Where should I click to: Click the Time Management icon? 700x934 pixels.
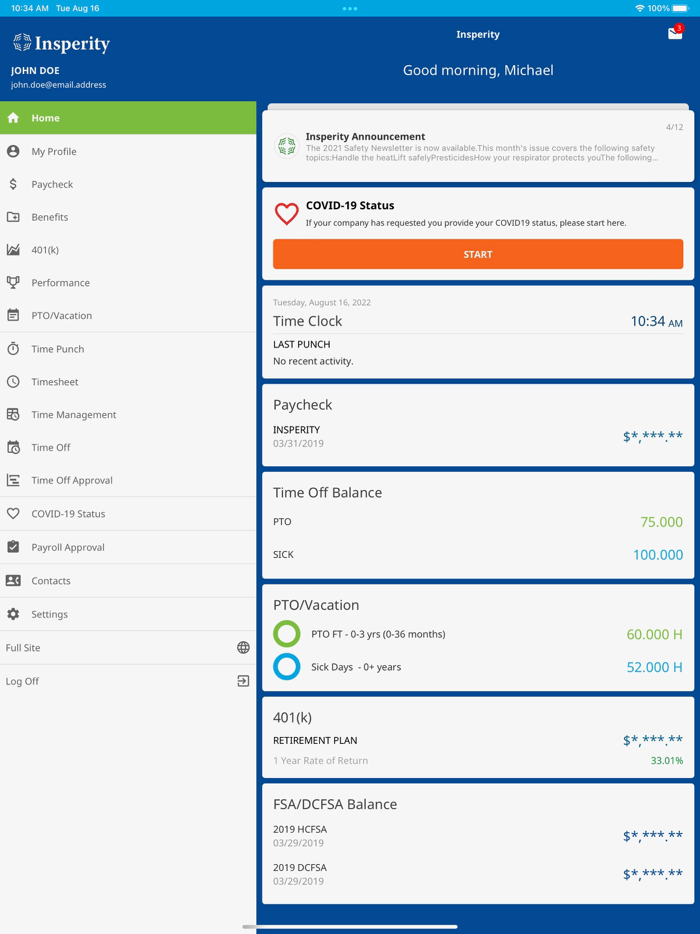[13, 415]
